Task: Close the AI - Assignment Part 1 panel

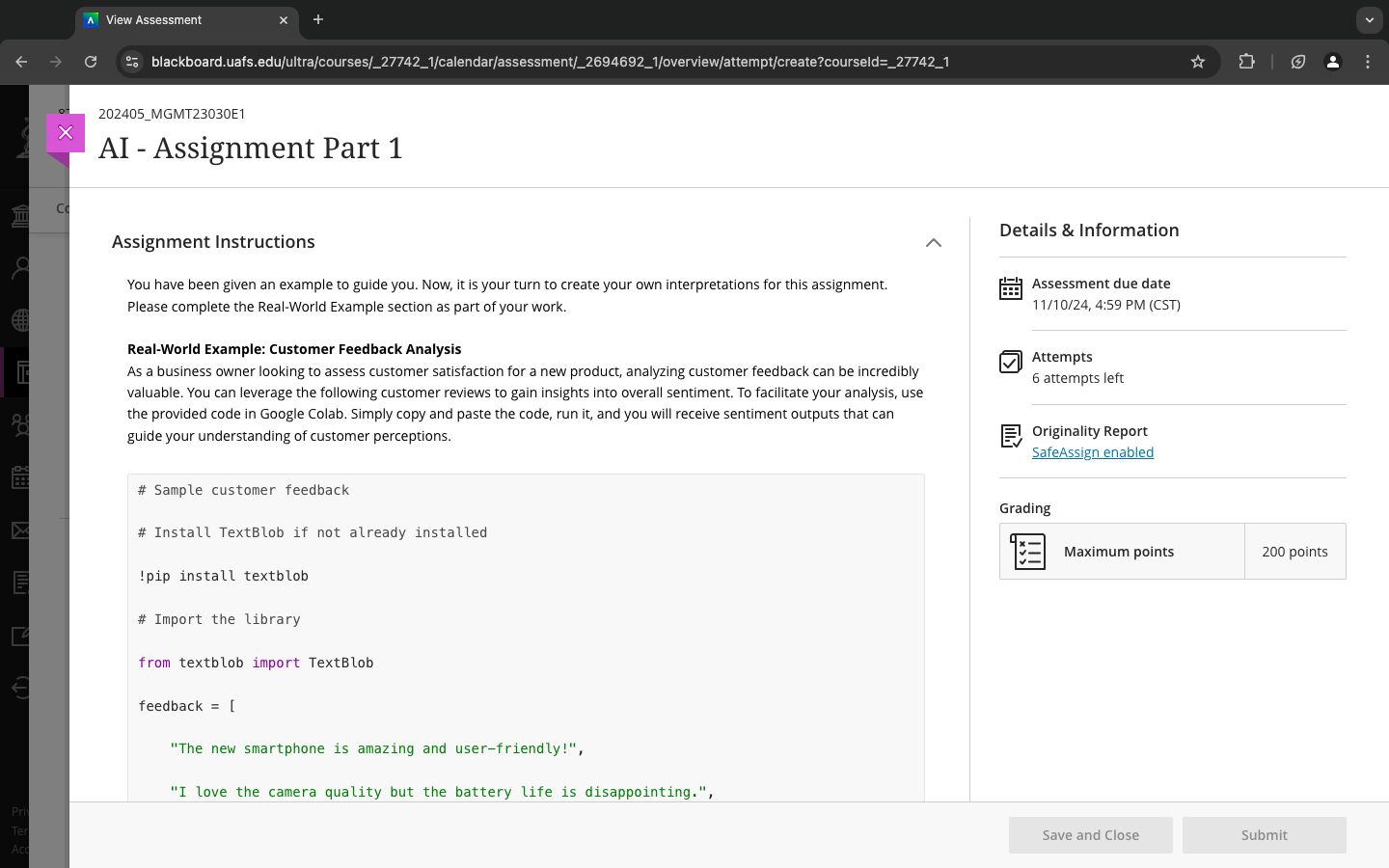Action: coord(66,133)
